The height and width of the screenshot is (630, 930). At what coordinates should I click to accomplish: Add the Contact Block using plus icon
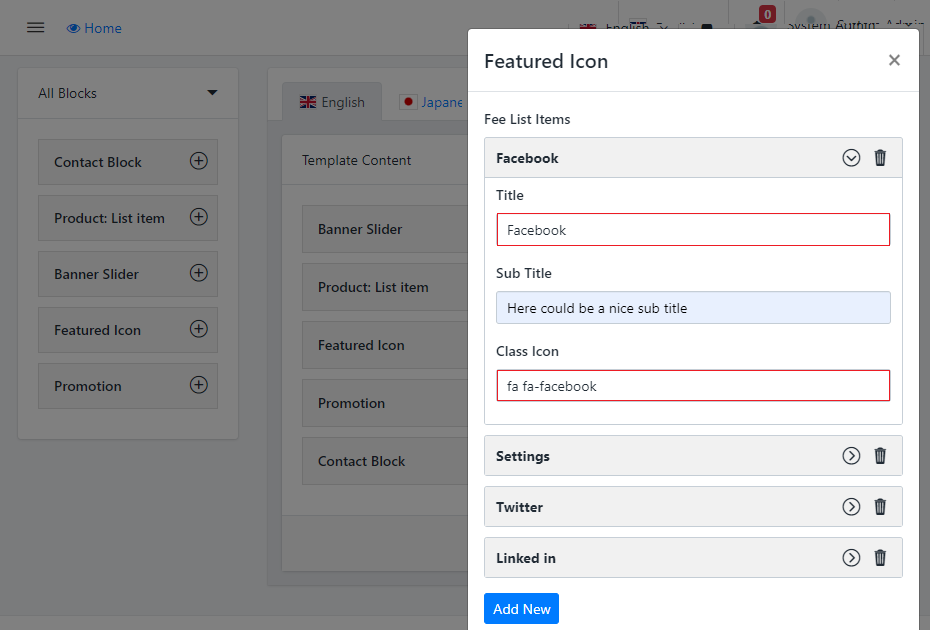(199, 161)
